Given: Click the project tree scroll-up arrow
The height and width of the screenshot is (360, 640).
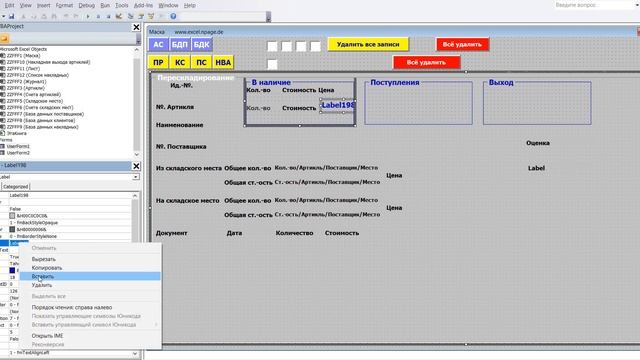Looking at the screenshot, I should 136,49.
